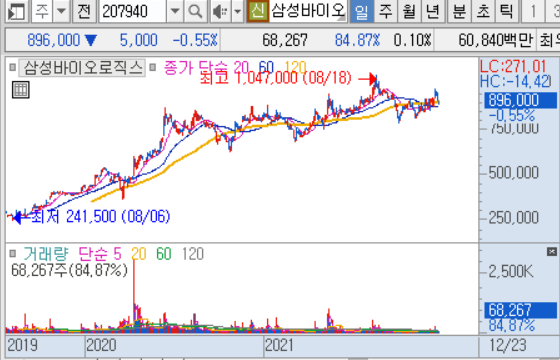The height and width of the screenshot is (360, 560).
Task: Click the 84.87% value in info bar
Action: click(x=358, y=40)
